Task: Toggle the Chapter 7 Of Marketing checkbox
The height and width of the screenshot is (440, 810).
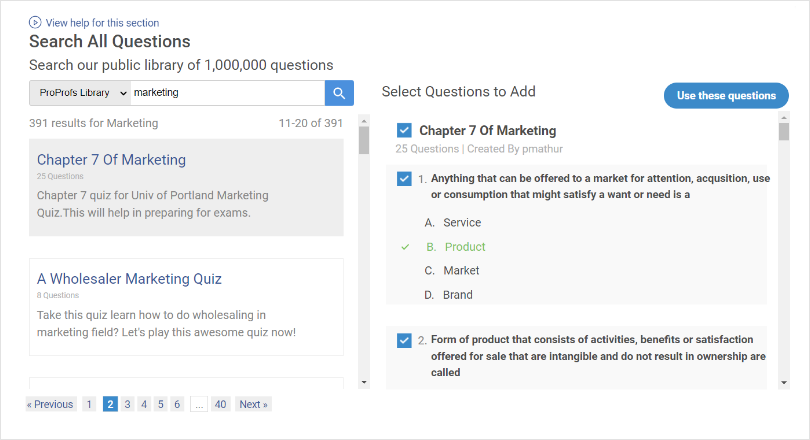Action: (x=404, y=130)
